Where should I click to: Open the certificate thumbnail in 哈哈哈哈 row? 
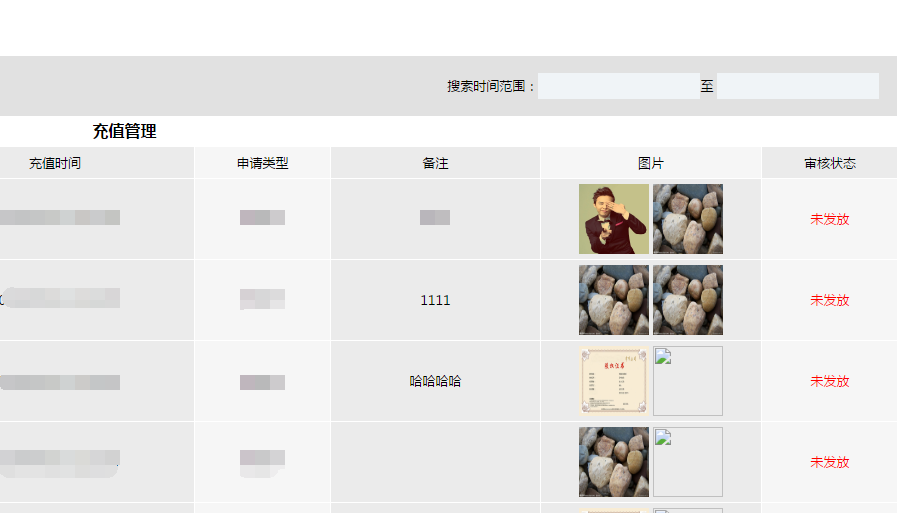614,381
